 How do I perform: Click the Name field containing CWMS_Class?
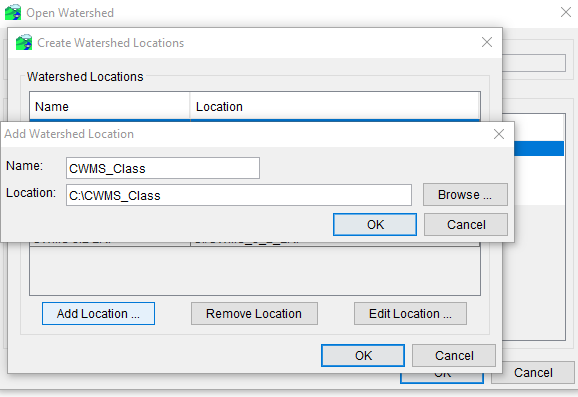[x=163, y=168]
